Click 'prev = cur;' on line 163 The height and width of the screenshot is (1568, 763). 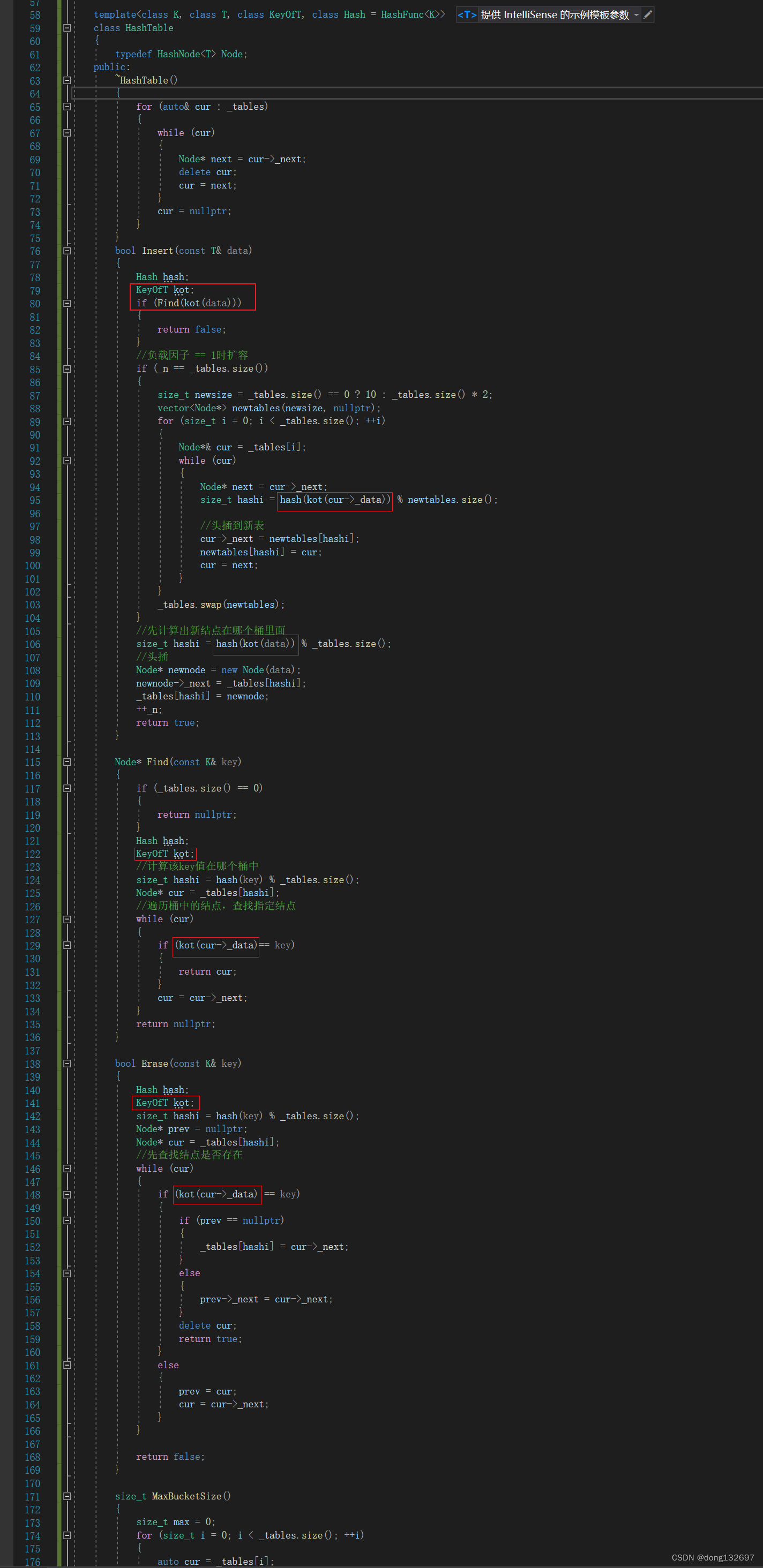[208, 1391]
